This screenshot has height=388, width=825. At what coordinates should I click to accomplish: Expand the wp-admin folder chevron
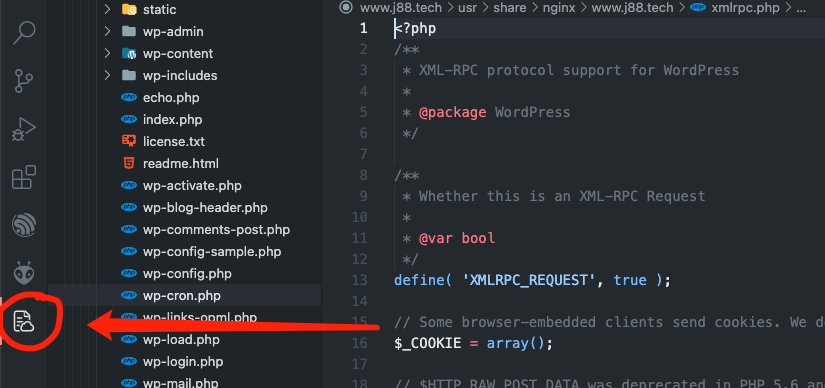pos(107,32)
